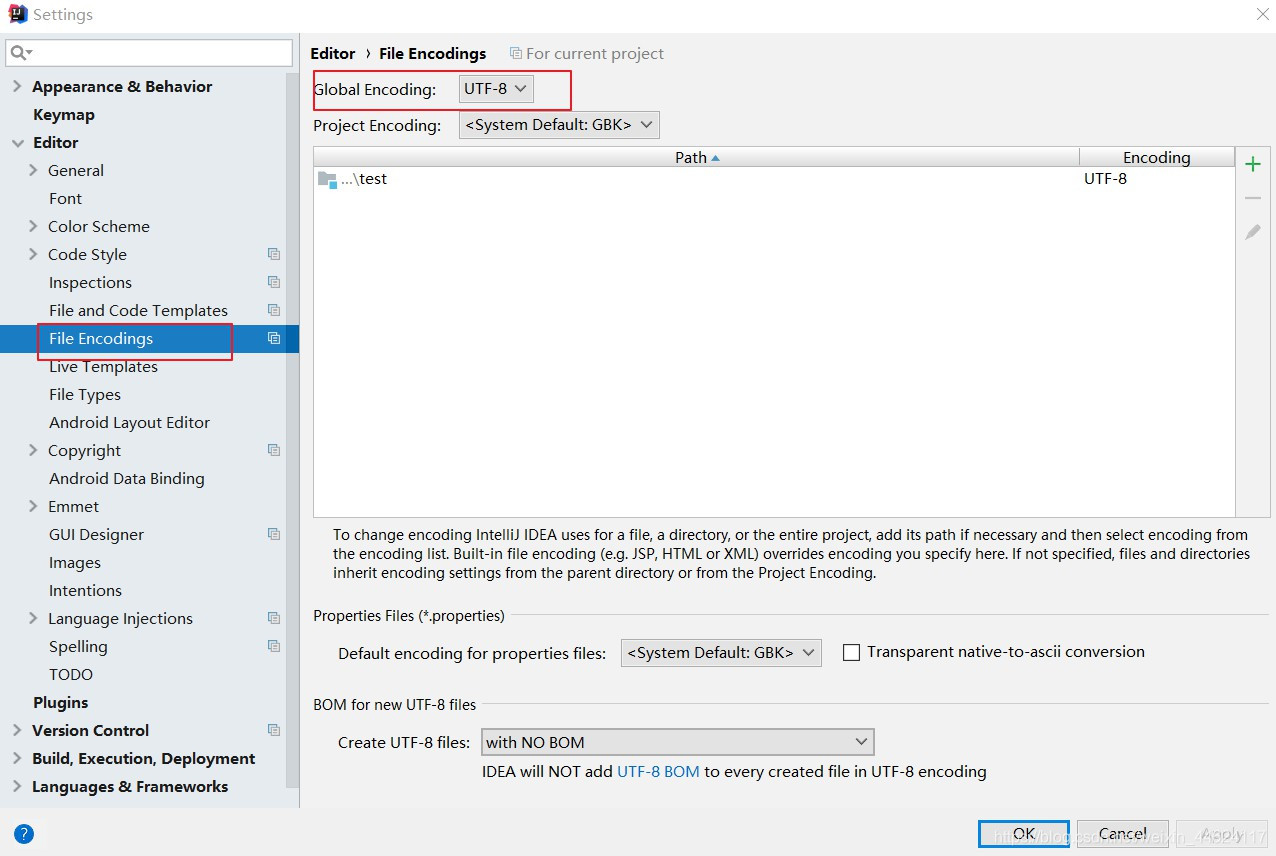The width and height of the screenshot is (1276, 856).
Task: Expand the Version Control section
Action: tap(17, 730)
